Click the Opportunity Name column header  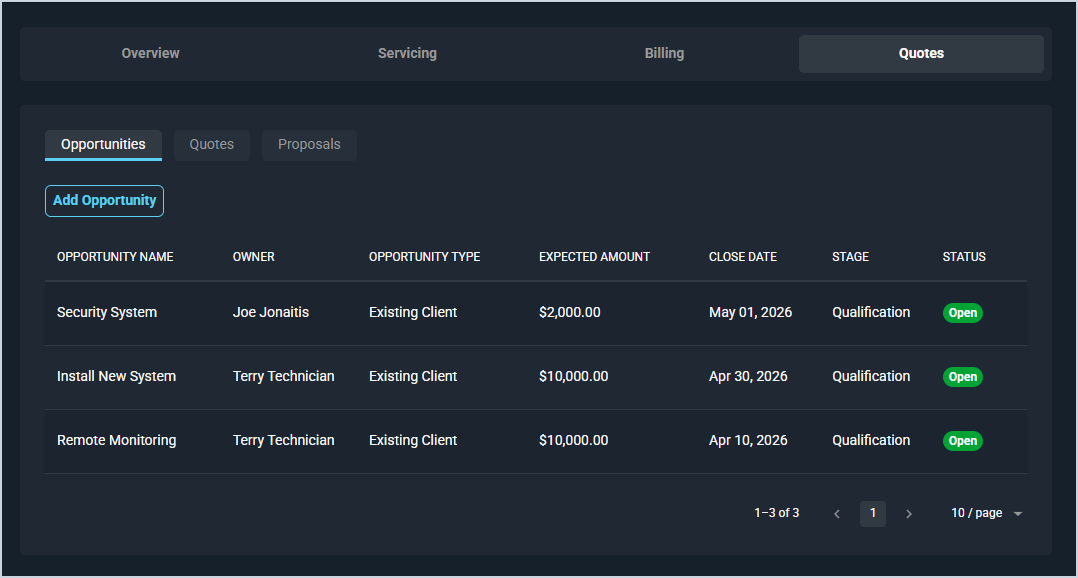point(115,257)
